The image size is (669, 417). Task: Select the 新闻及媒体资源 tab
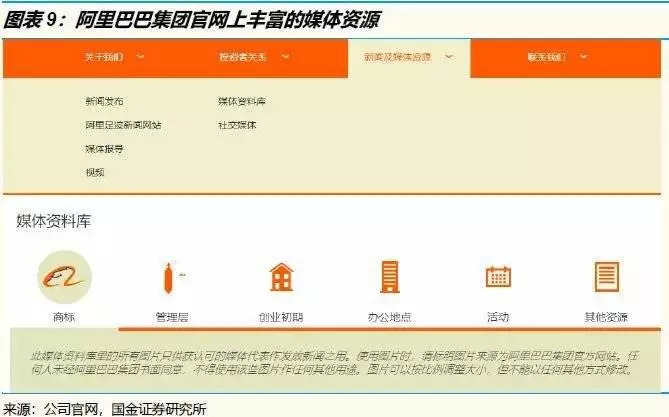pos(398,57)
